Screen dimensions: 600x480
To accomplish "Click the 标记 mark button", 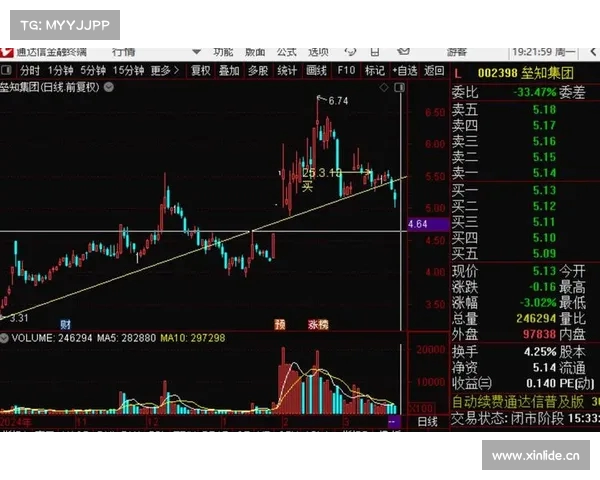I will pos(375,70).
